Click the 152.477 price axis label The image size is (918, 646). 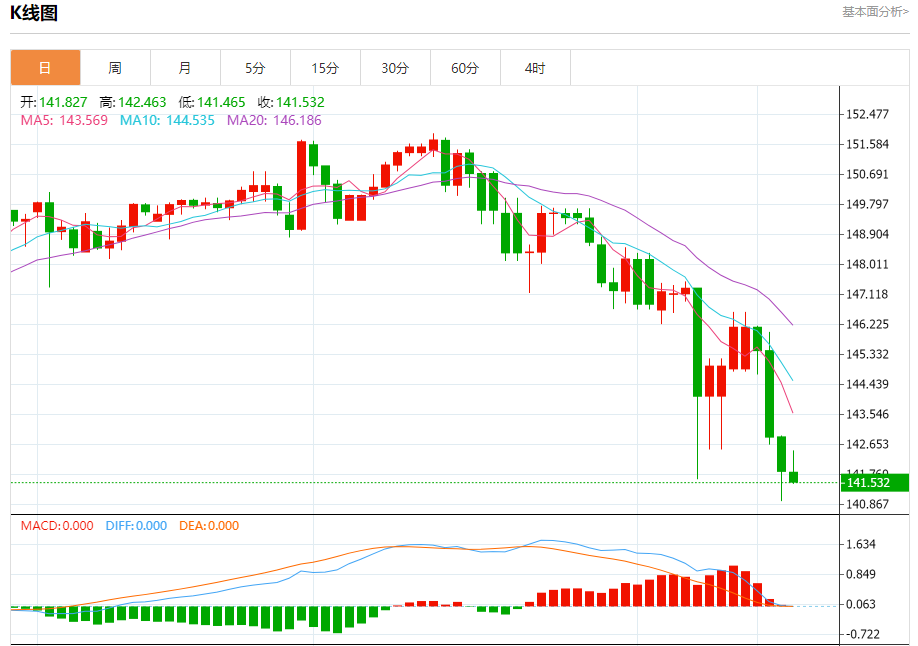point(868,114)
